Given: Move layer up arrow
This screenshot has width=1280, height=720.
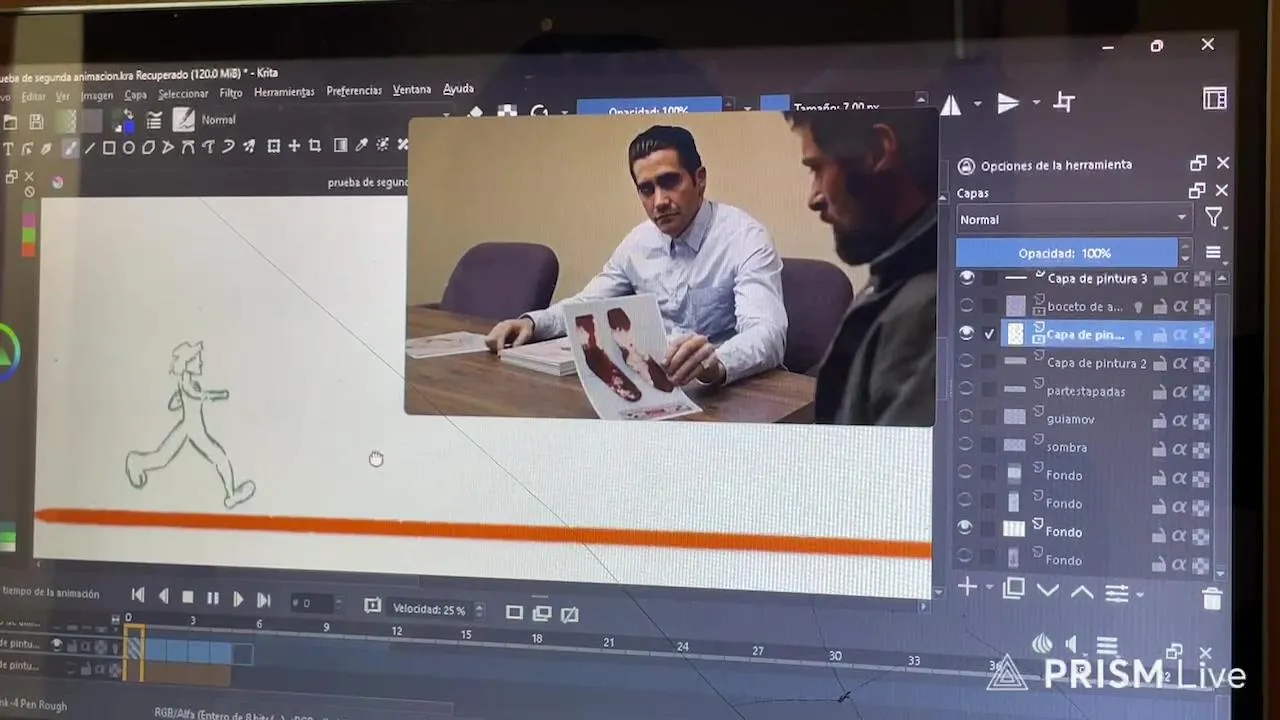Looking at the screenshot, I should (1082, 591).
